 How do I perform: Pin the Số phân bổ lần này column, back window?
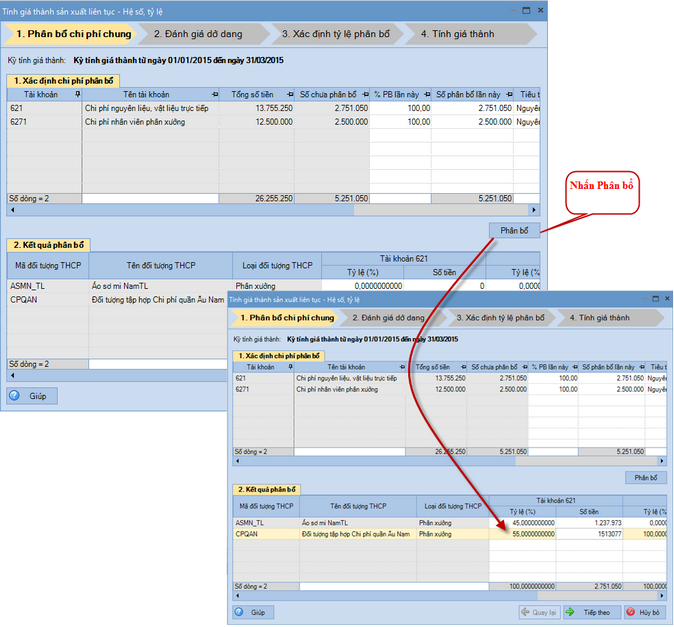click(x=509, y=94)
